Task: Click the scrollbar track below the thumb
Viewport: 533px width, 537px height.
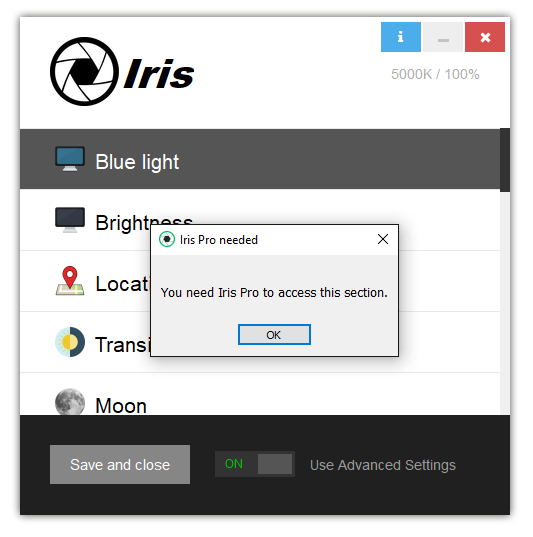Action: (505, 303)
